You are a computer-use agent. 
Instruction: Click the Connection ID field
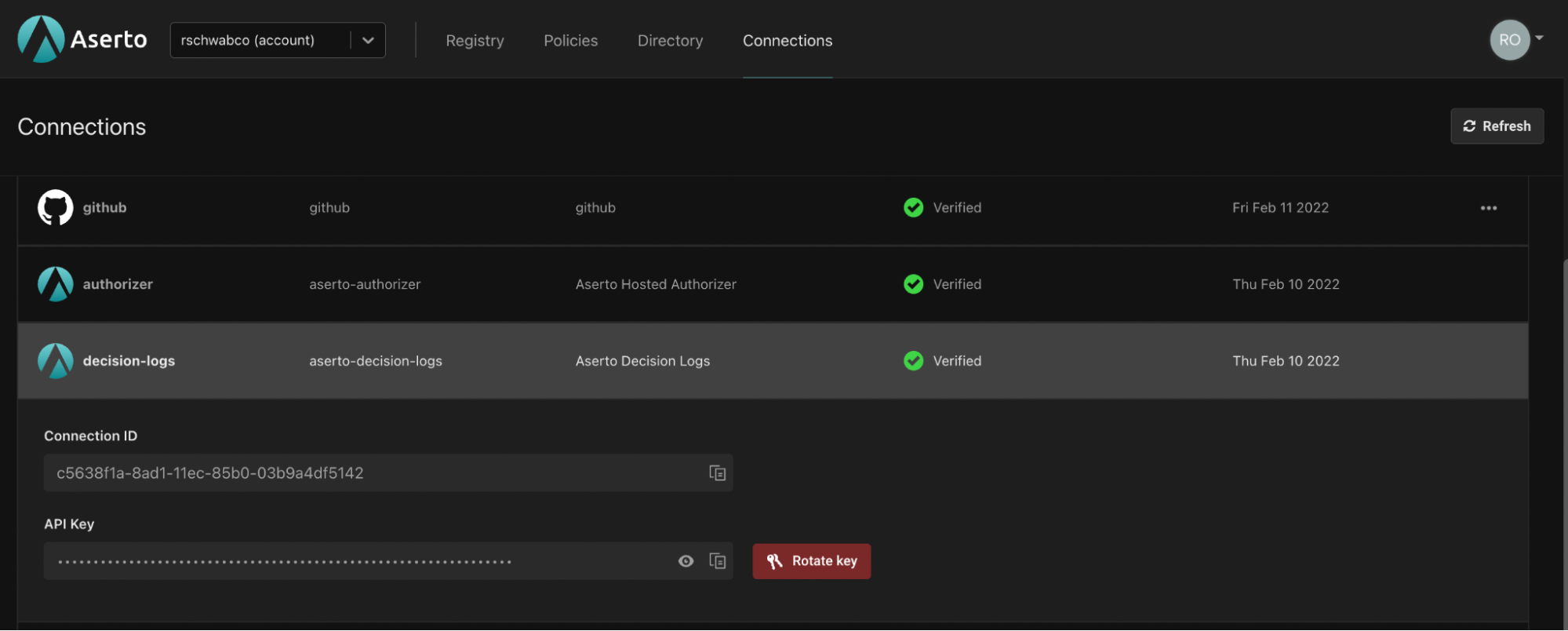click(x=388, y=472)
